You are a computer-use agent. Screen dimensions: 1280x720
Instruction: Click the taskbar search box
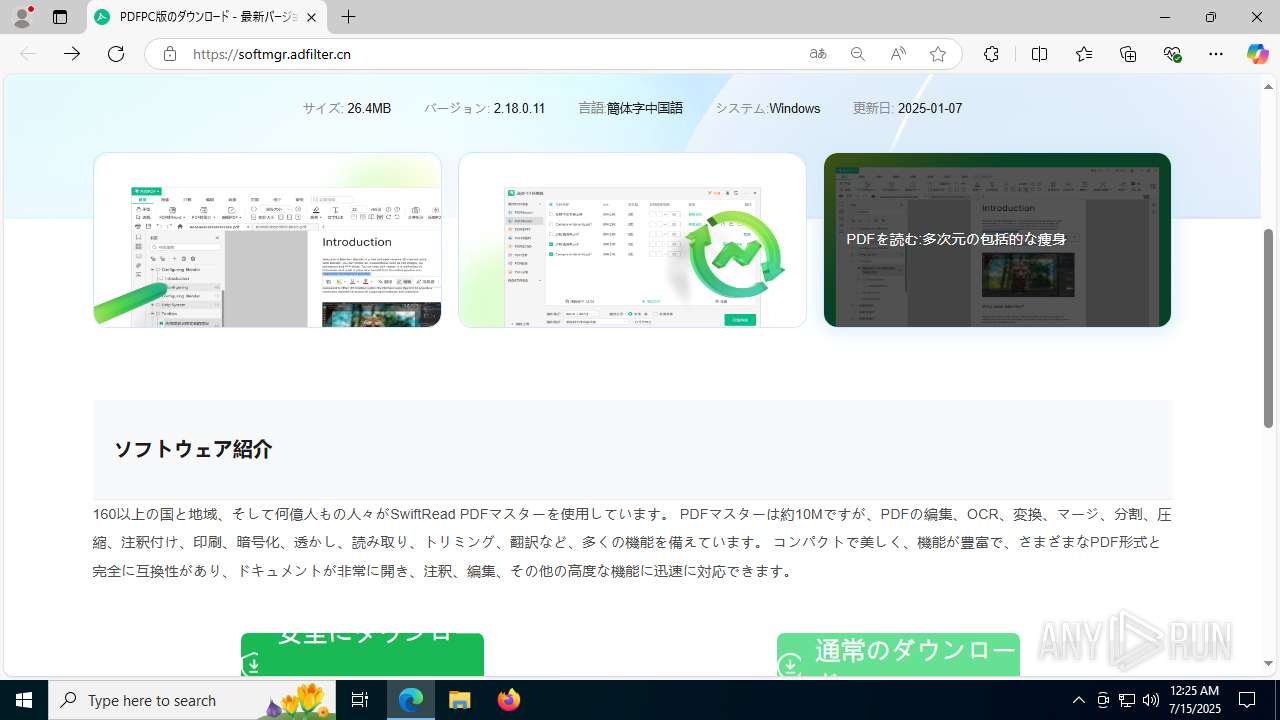pos(194,700)
